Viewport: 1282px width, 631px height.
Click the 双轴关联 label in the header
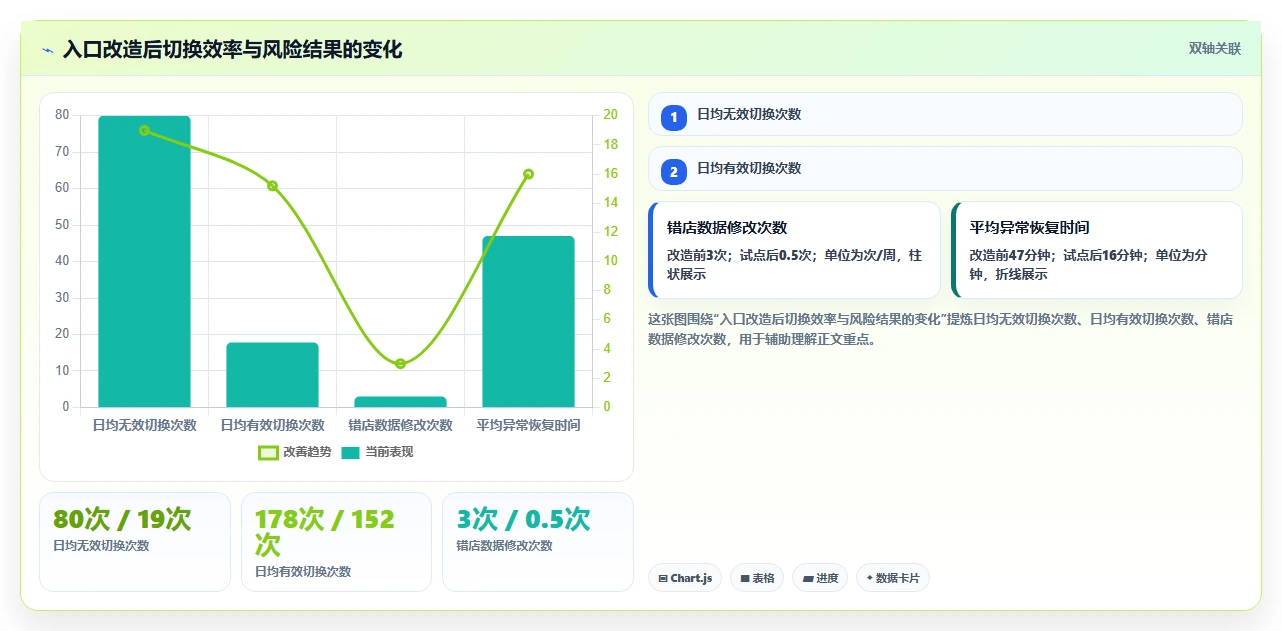point(1215,48)
